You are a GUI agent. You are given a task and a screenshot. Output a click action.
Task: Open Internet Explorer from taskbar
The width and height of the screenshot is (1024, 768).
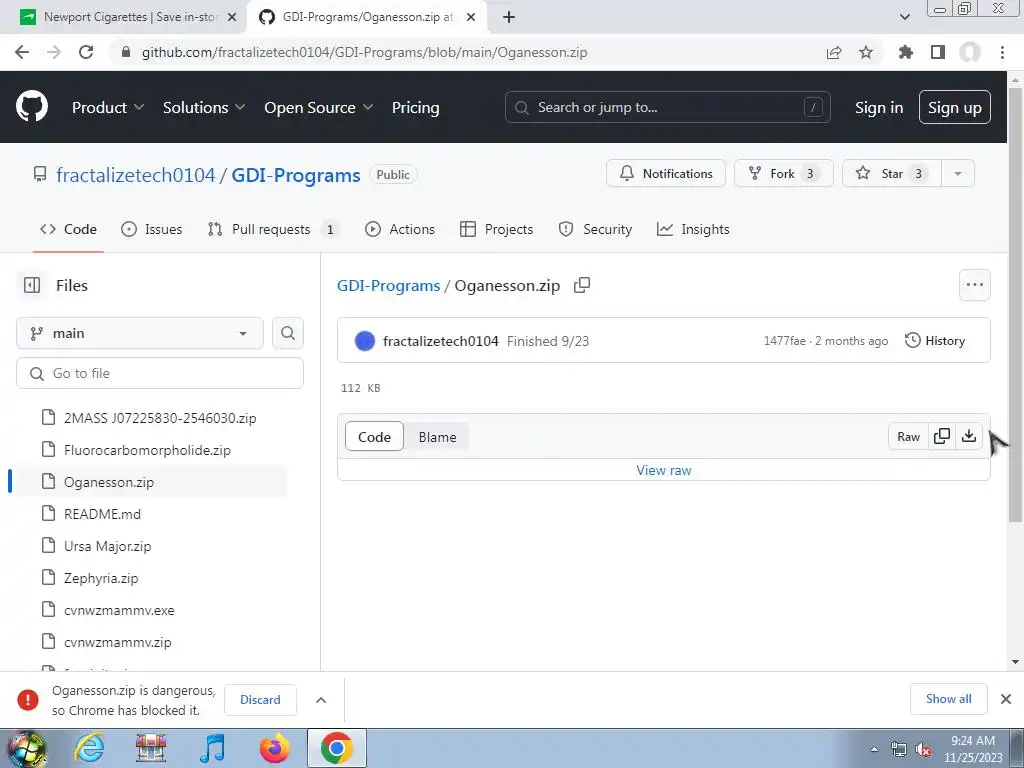coord(89,748)
